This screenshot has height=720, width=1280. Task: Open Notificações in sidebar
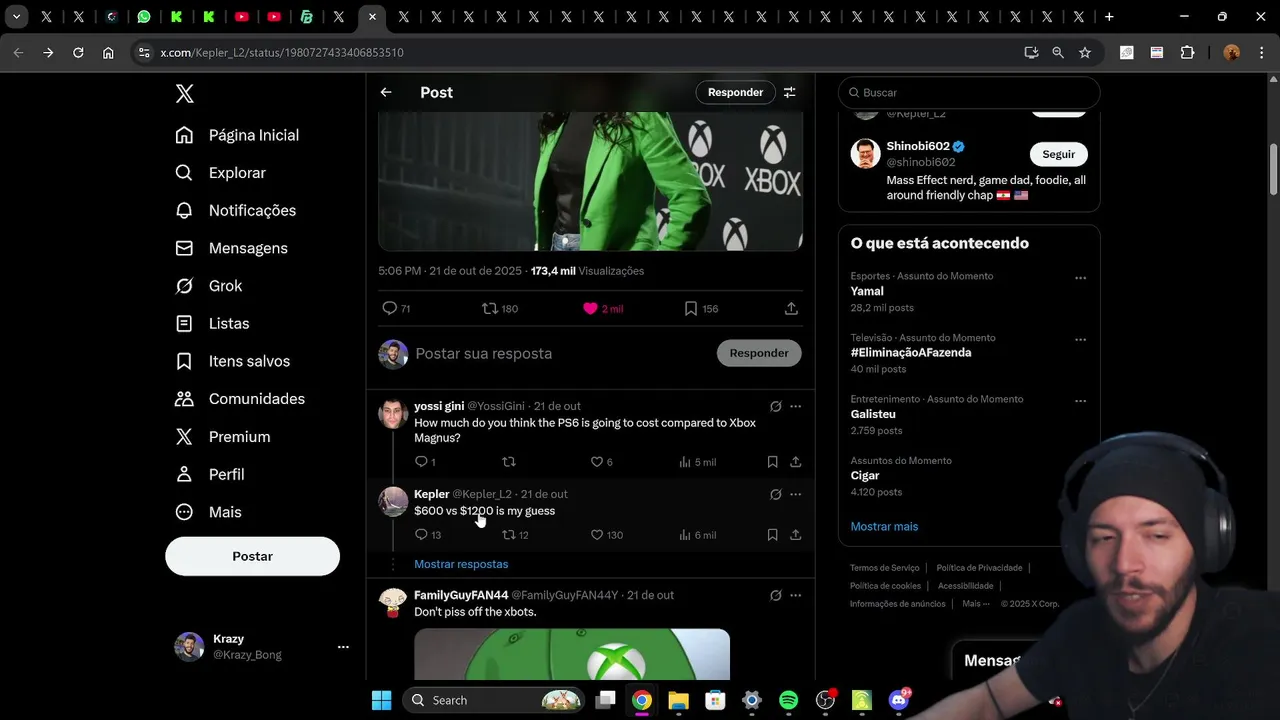tap(236, 210)
